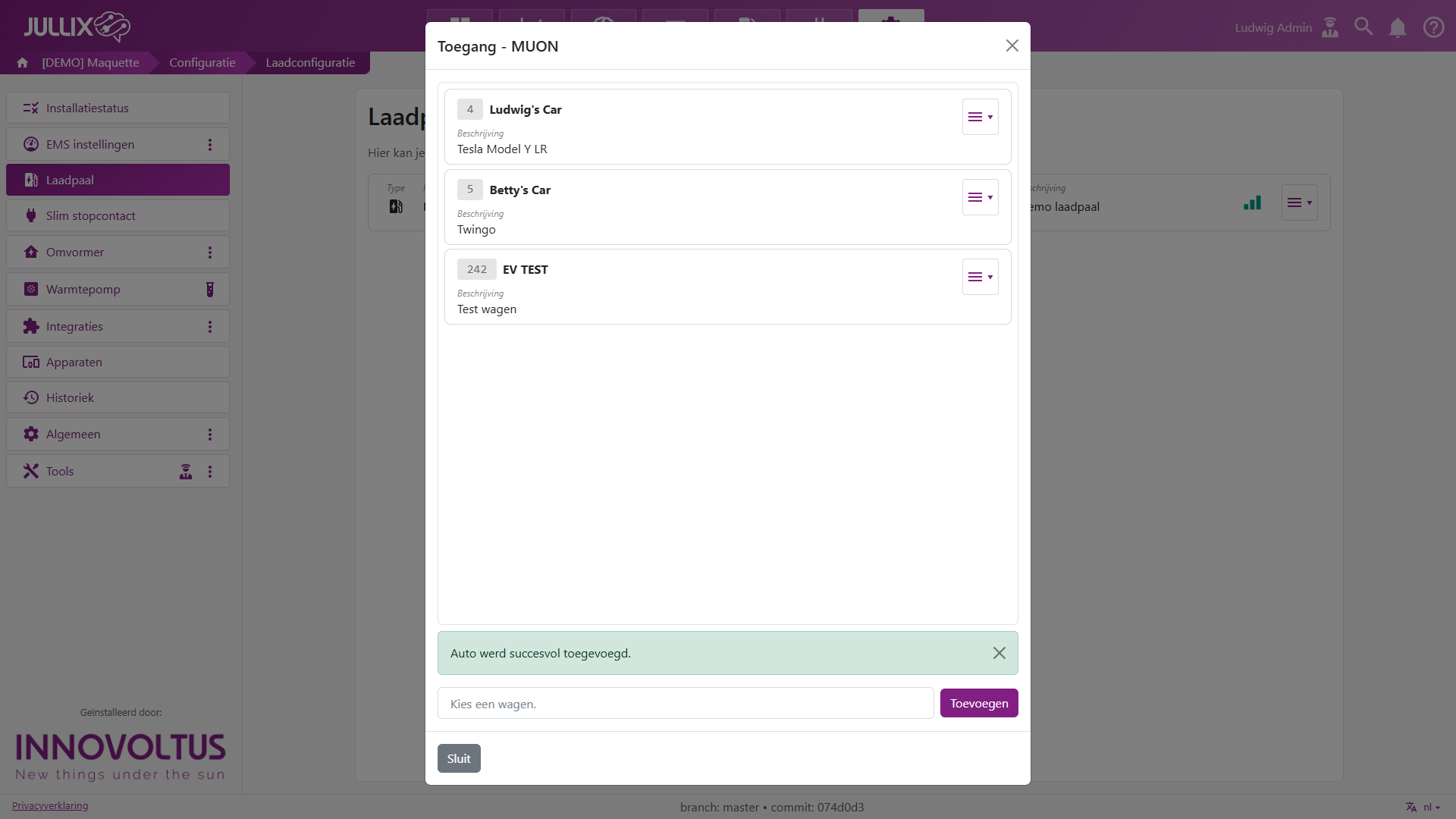
Task: Click the Kies een wagen field
Action: pos(686,704)
